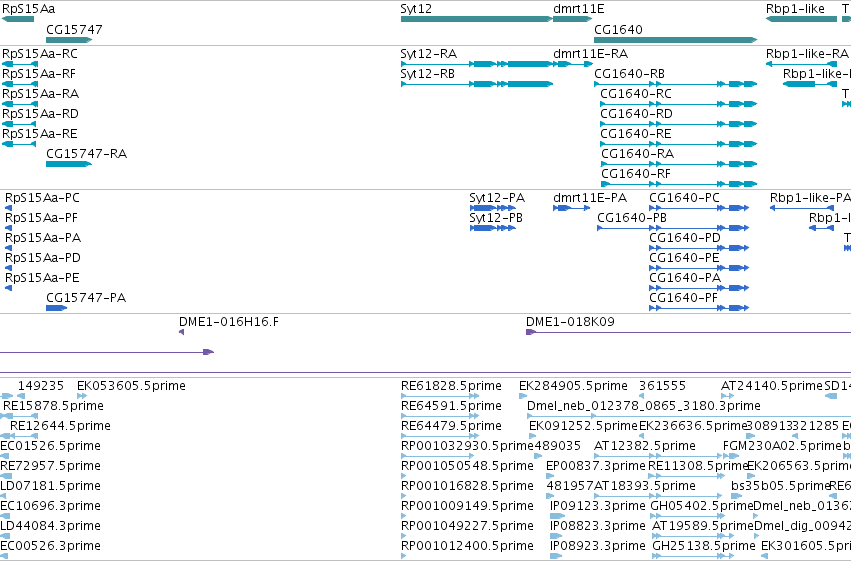Select BAC end DME1-016H16.F
The width and height of the screenshot is (851, 561).
coord(228,322)
